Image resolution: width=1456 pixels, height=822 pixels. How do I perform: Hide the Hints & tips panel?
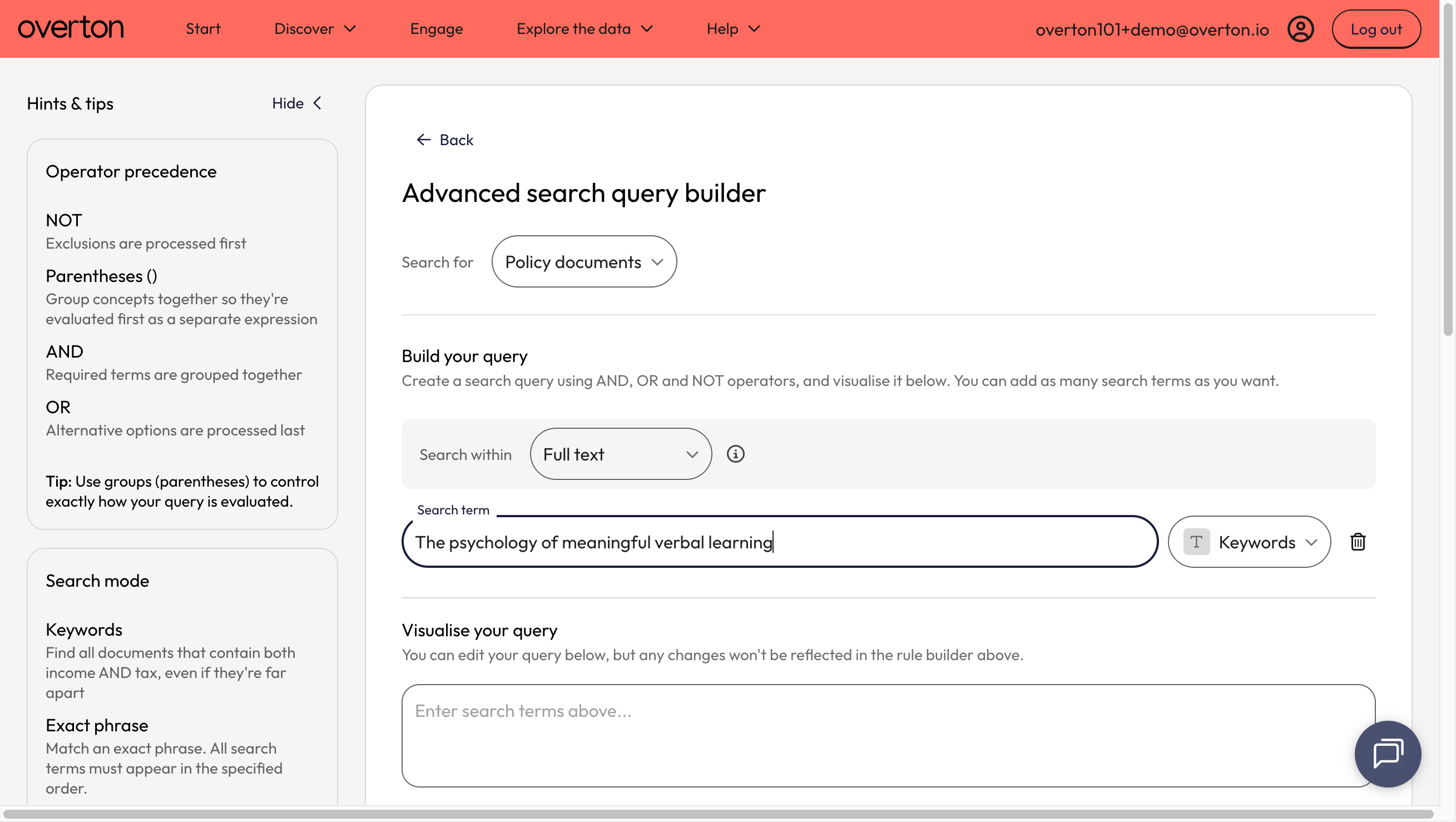[297, 103]
